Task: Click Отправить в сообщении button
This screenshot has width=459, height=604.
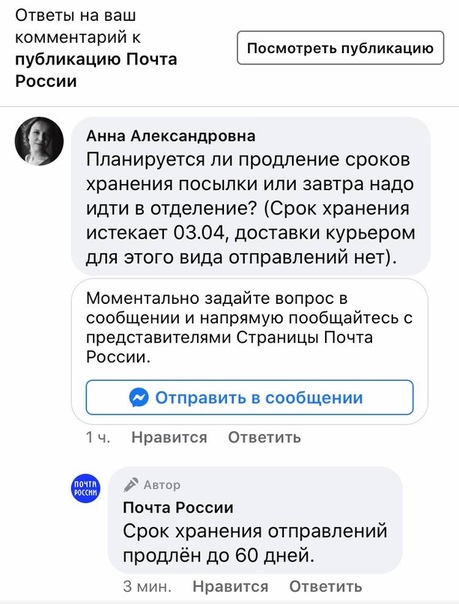Action: [x=250, y=398]
